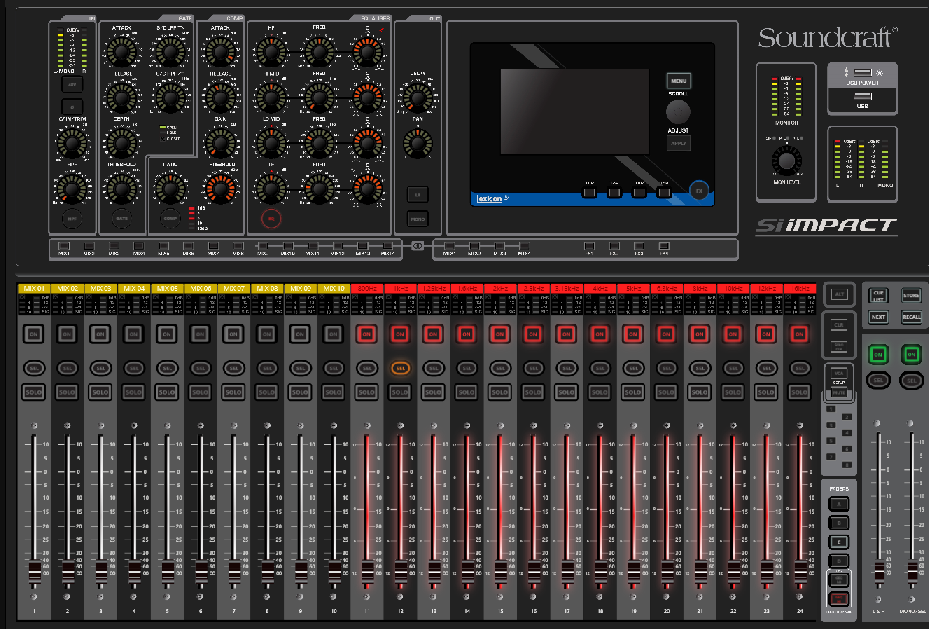Click the STORE cue button
The height and width of the screenshot is (629, 929).
[911, 295]
